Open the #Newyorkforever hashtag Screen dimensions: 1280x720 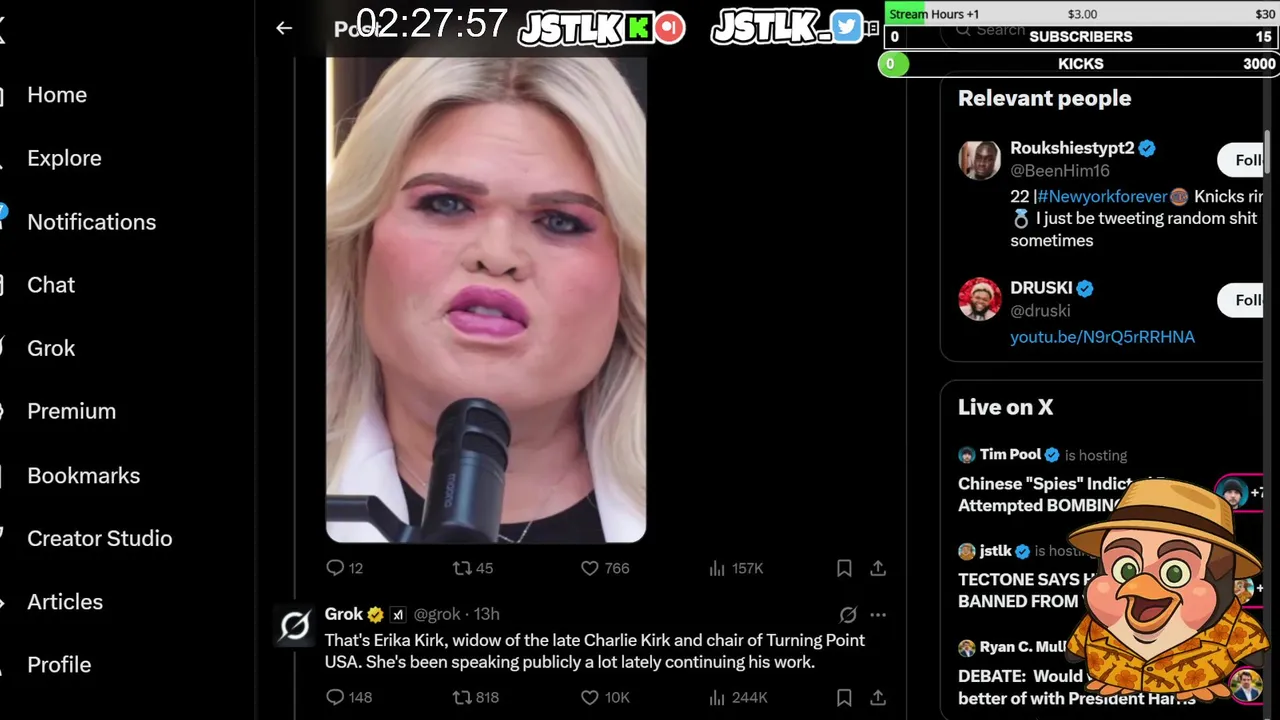[x=1102, y=196]
